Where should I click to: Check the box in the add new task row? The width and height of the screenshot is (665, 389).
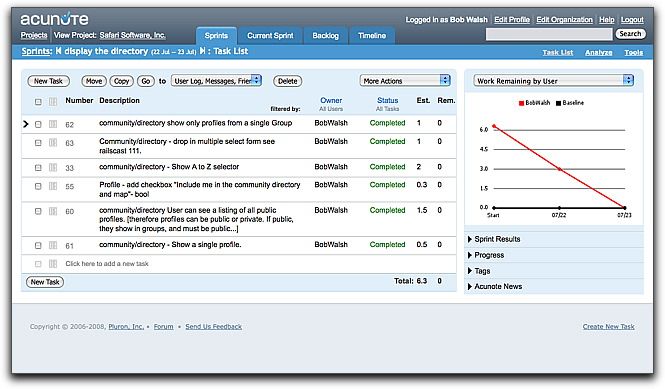pos(38,264)
